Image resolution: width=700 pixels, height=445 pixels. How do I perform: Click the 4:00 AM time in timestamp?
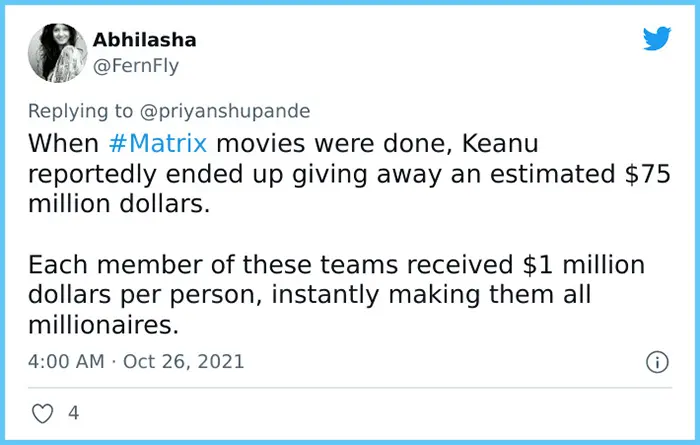tap(66, 361)
